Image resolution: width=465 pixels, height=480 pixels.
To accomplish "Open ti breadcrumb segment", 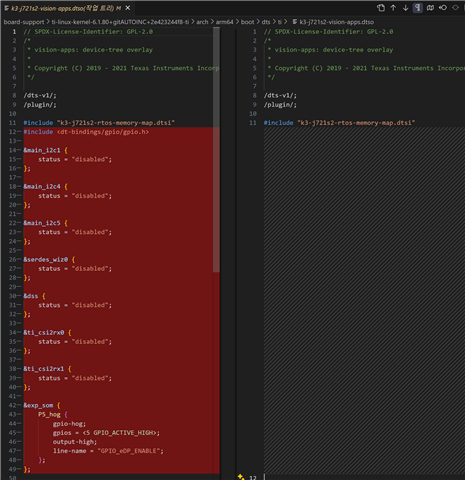I will click(280, 22).
